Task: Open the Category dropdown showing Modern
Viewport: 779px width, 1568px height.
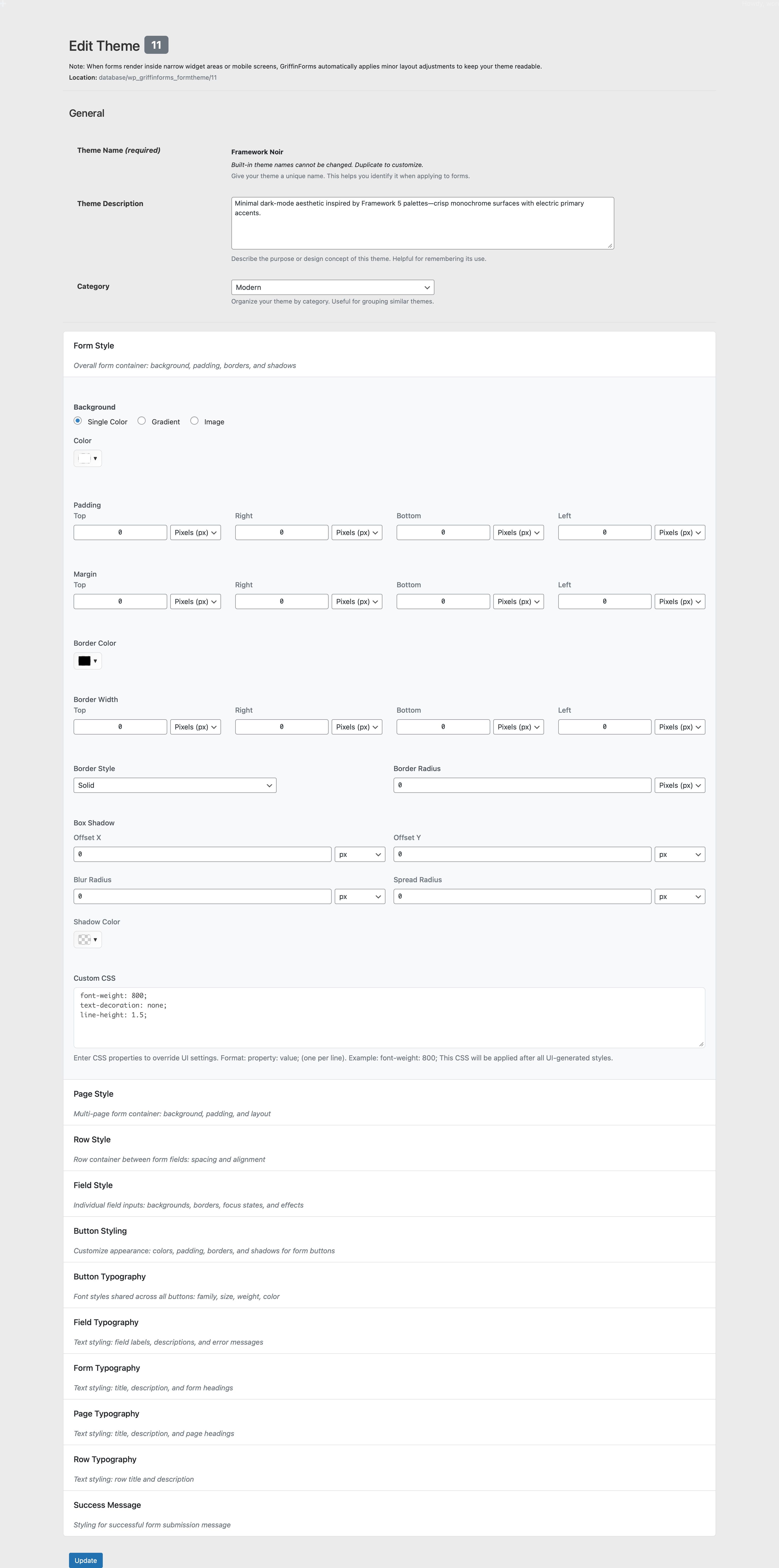Action: point(332,287)
